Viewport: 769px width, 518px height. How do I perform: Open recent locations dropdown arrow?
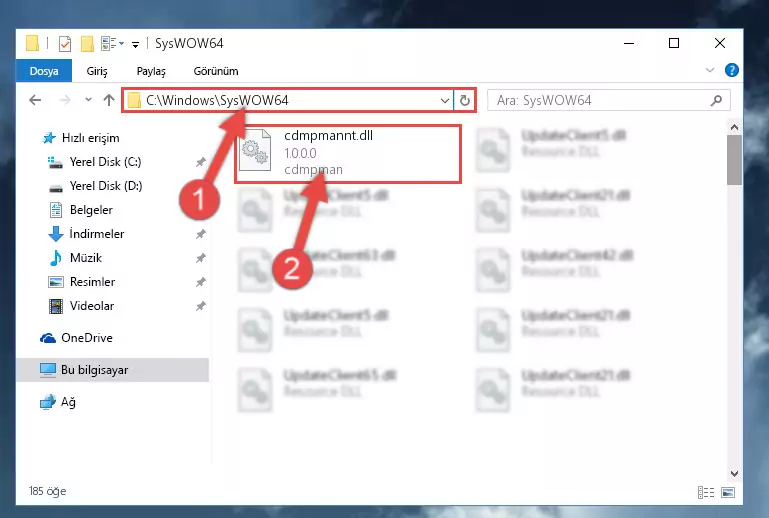[x=88, y=100]
